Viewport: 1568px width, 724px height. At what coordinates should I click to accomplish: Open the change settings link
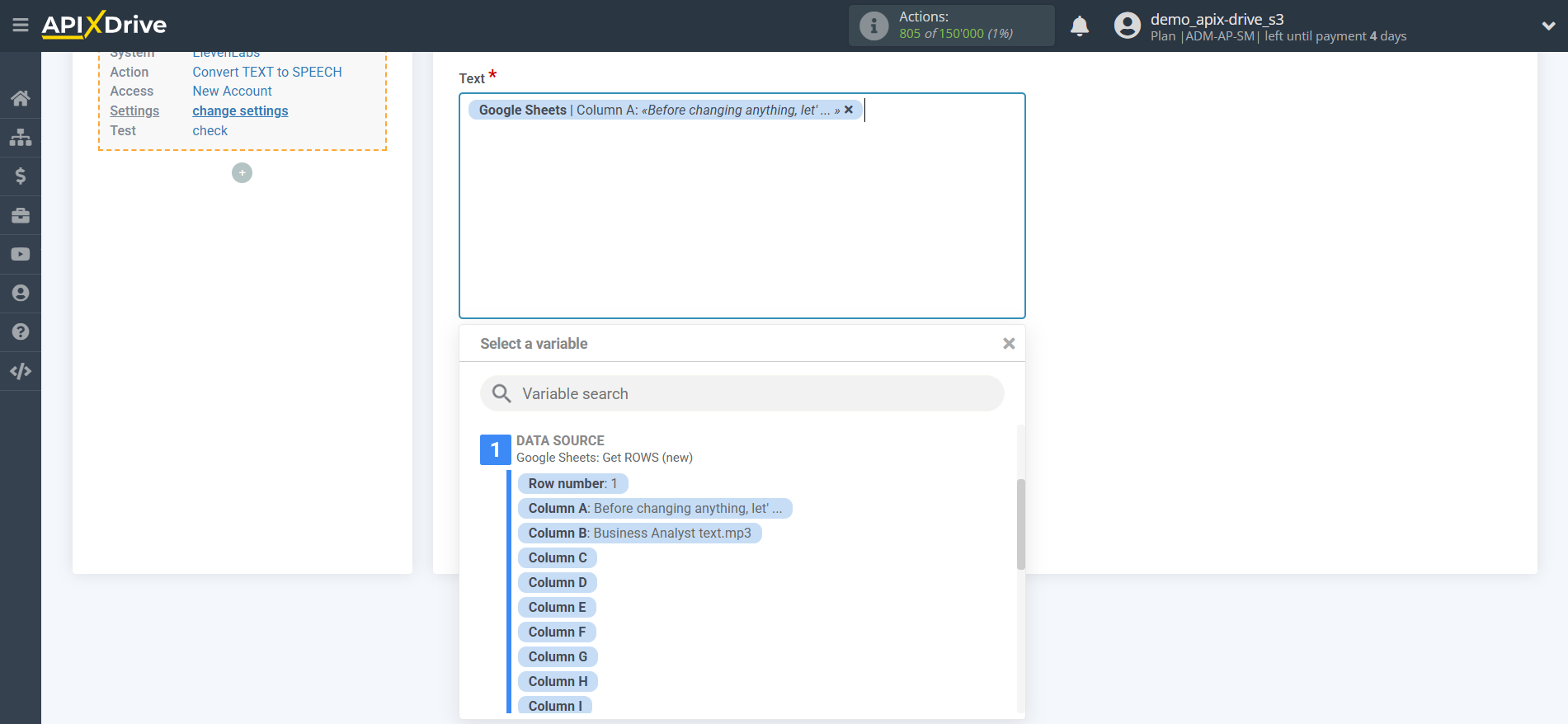pyautogui.click(x=240, y=110)
